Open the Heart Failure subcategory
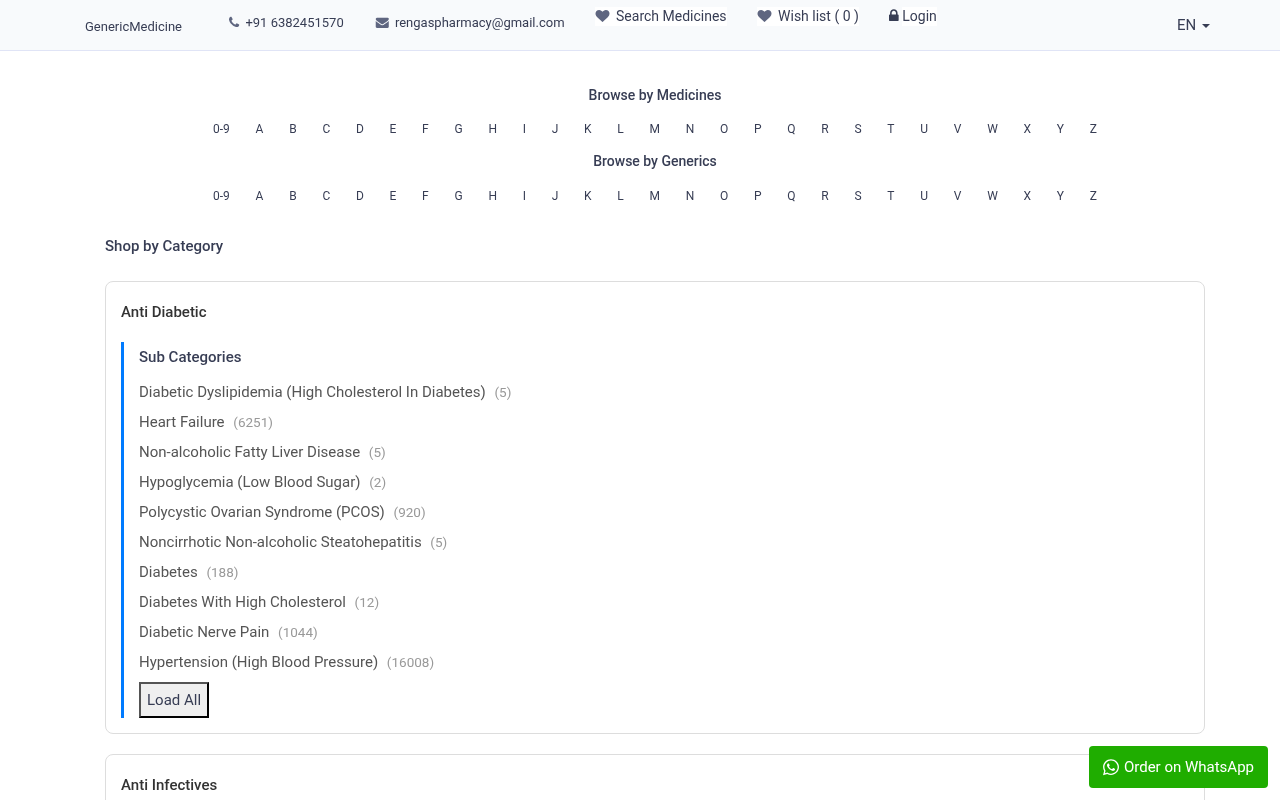This screenshot has height=800, width=1280. (x=182, y=422)
